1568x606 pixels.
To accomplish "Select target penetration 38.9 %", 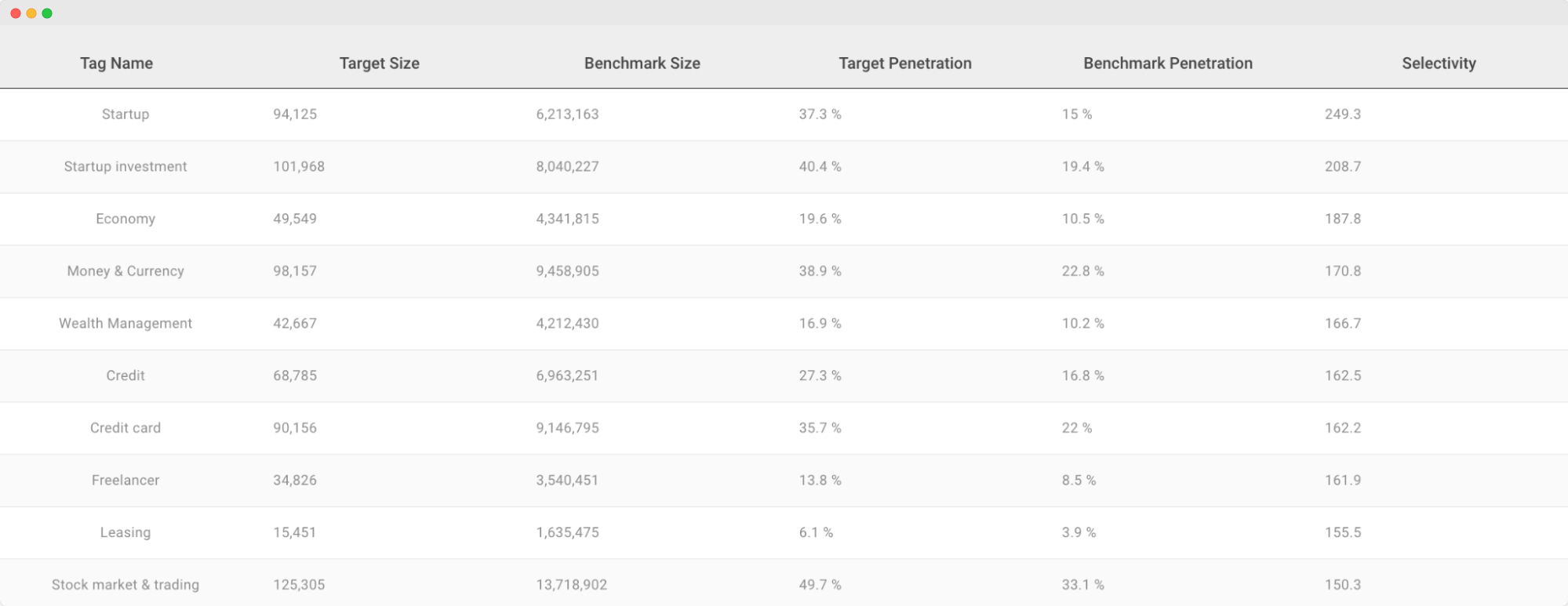I will (x=820, y=271).
